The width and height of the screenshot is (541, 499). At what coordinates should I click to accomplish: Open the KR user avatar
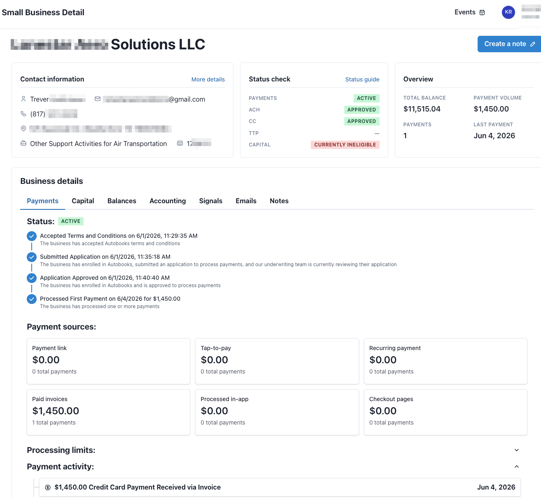(x=508, y=12)
